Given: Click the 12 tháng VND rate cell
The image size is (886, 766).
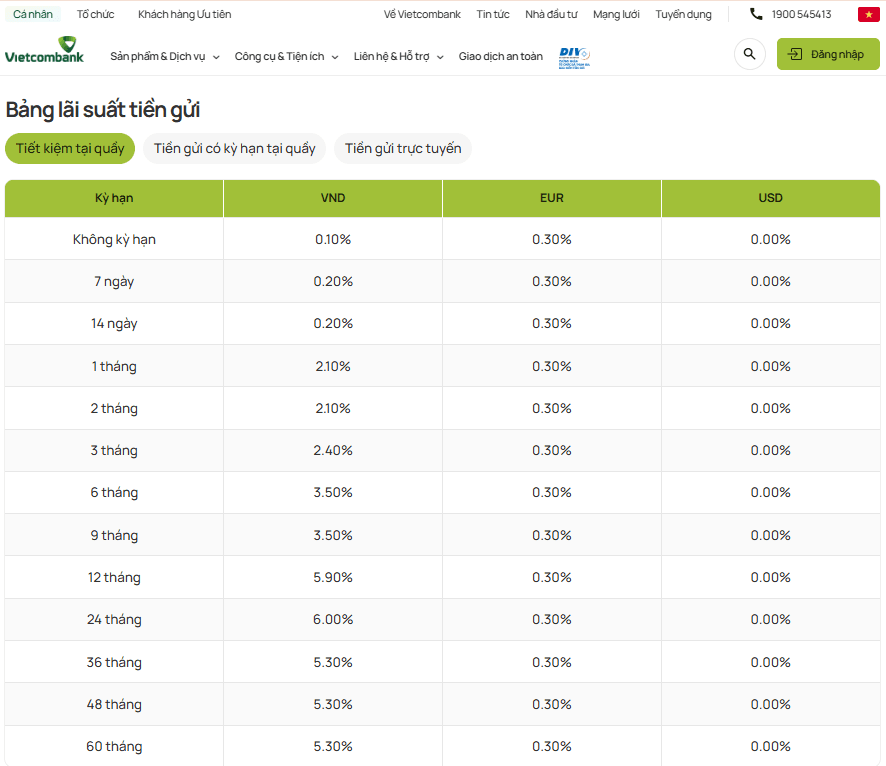Looking at the screenshot, I should pyautogui.click(x=333, y=577).
